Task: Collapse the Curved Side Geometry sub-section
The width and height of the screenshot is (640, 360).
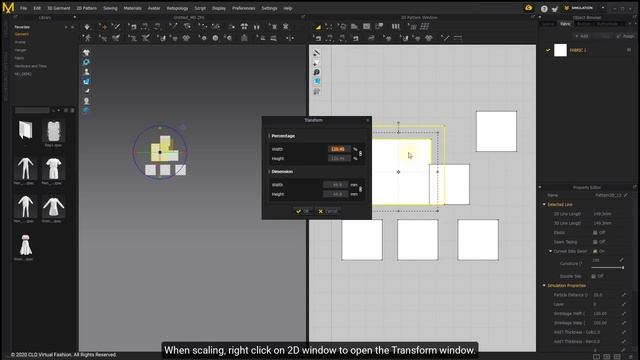Action: point(550,251)
